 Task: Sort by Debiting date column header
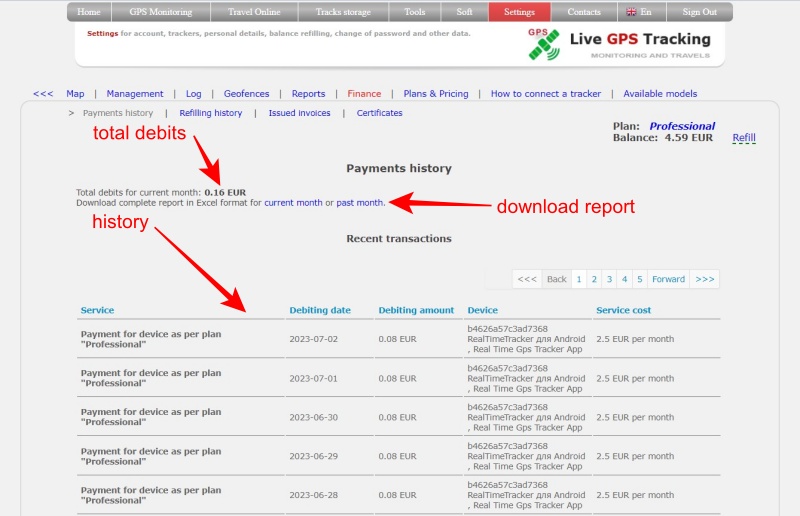click(320, 310)
